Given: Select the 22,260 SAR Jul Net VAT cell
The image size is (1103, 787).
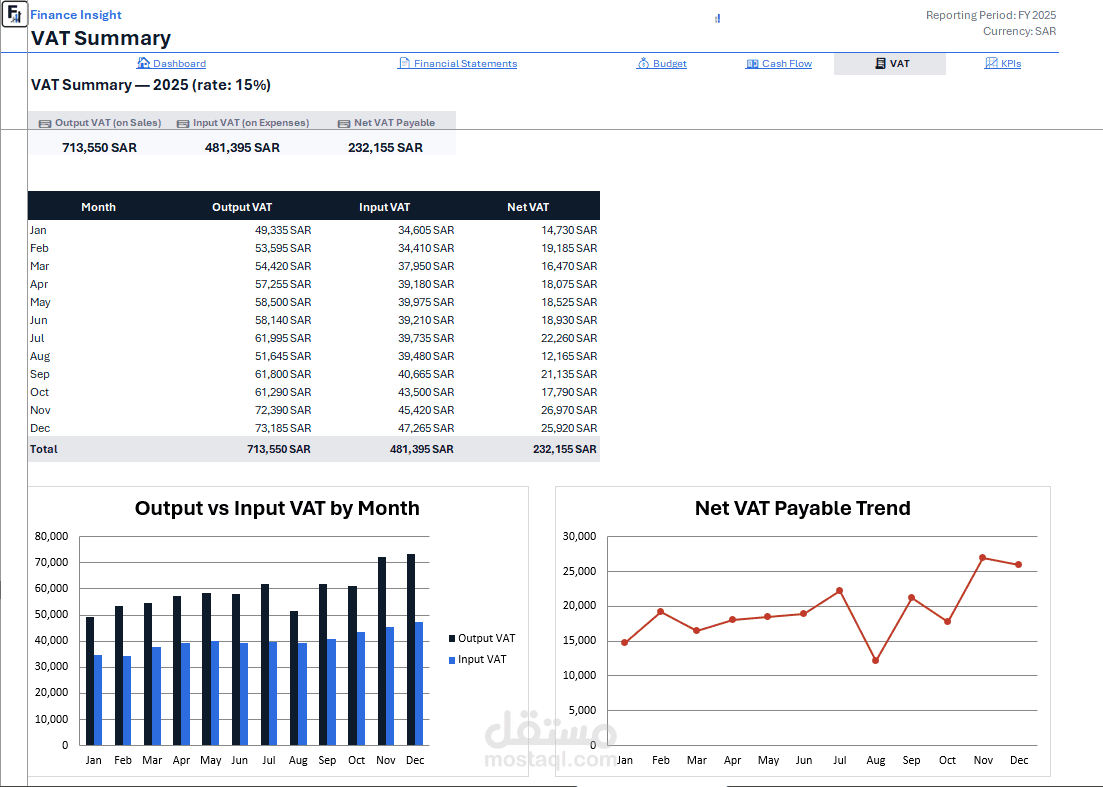Looking at the screenshot, I should click(x=569, y=338).
